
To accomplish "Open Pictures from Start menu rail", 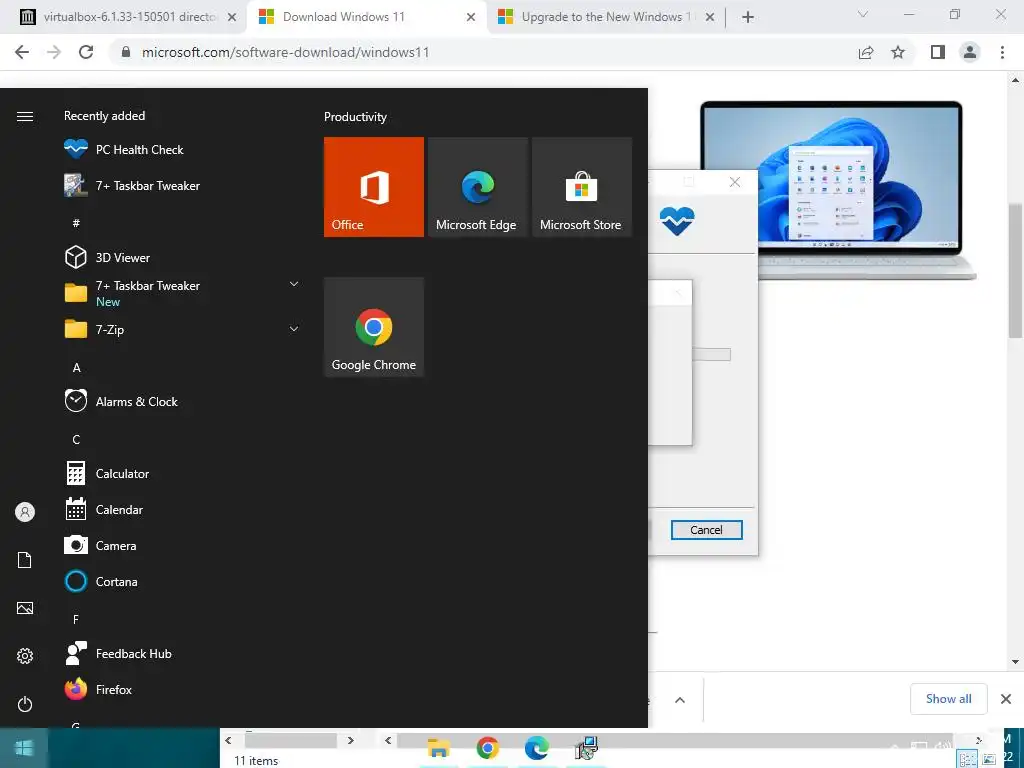I will point(25,608).
